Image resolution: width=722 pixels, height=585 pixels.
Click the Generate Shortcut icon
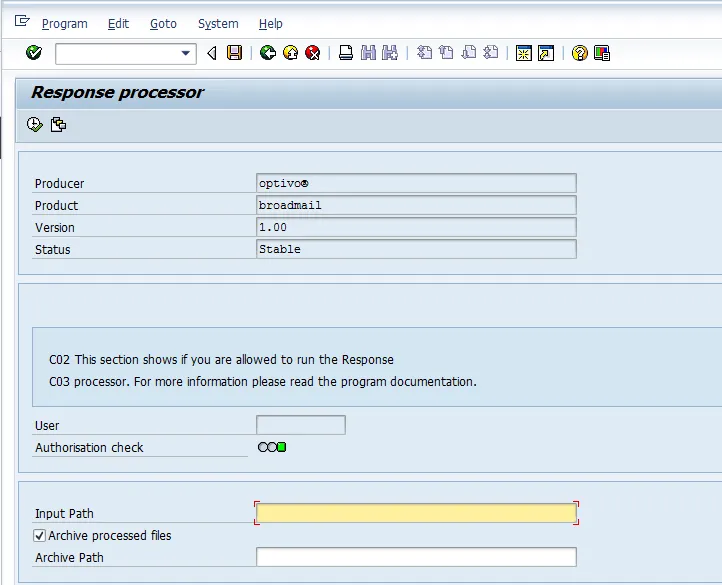coord(546,53)
